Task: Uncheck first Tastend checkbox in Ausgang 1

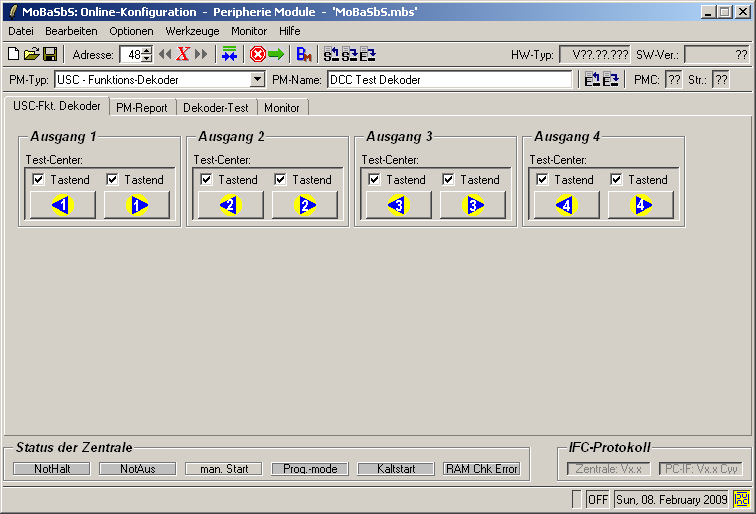Action: click(38, 180)
